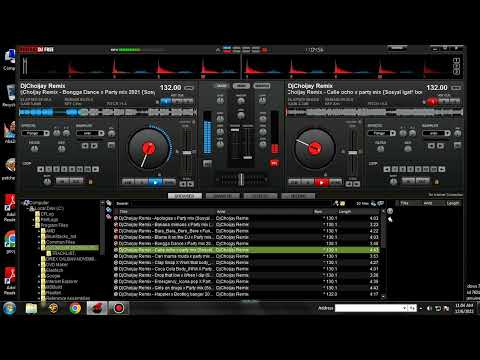The height and width of the screenshot is (360, 480).
Task: Toggle the right channel red PFL button
Action: tap(274, 163)
